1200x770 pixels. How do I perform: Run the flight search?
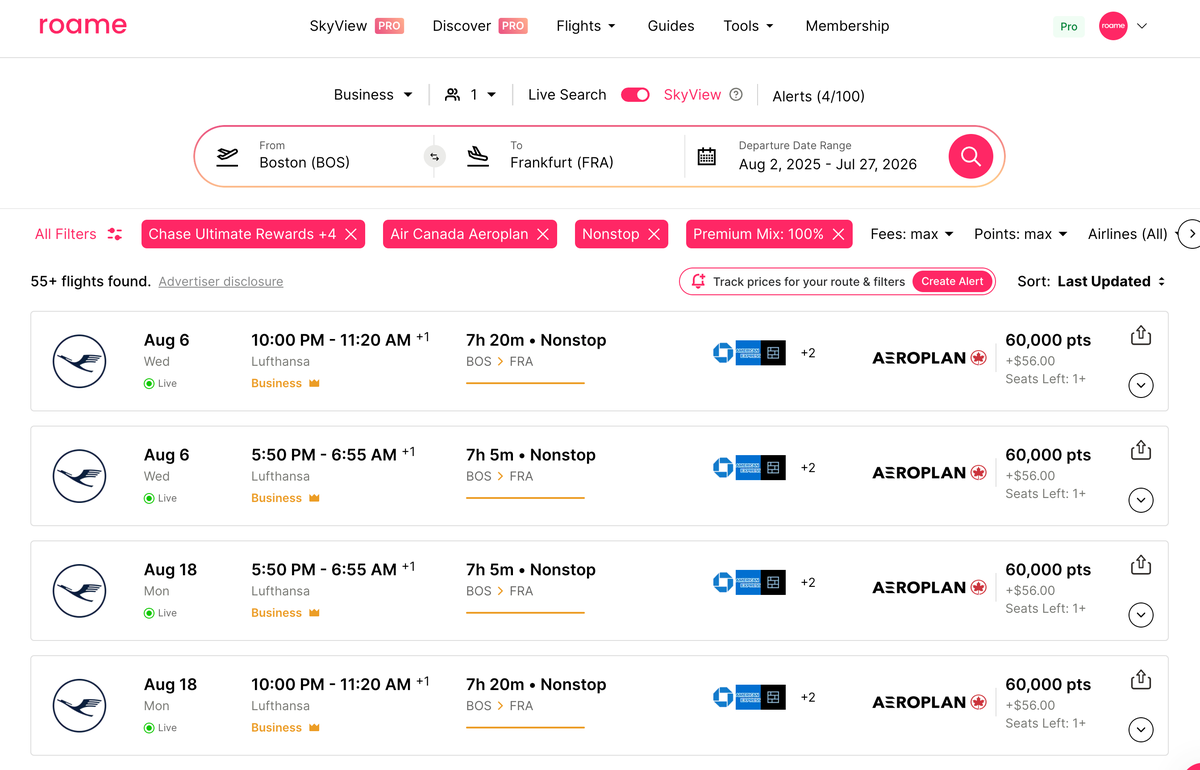point(970,156)
